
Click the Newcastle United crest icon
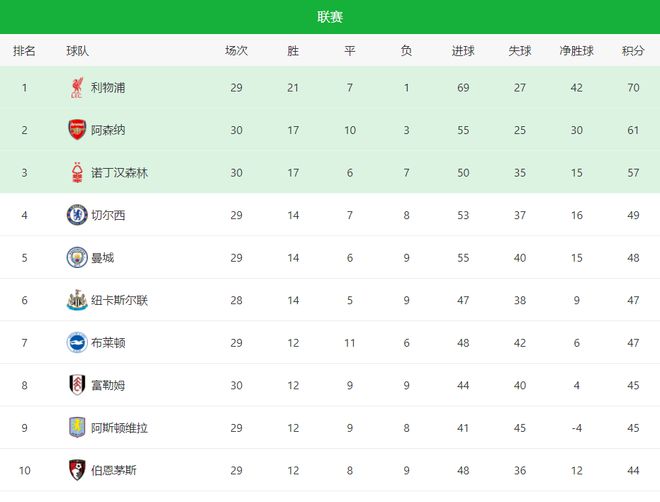point(77,300)
